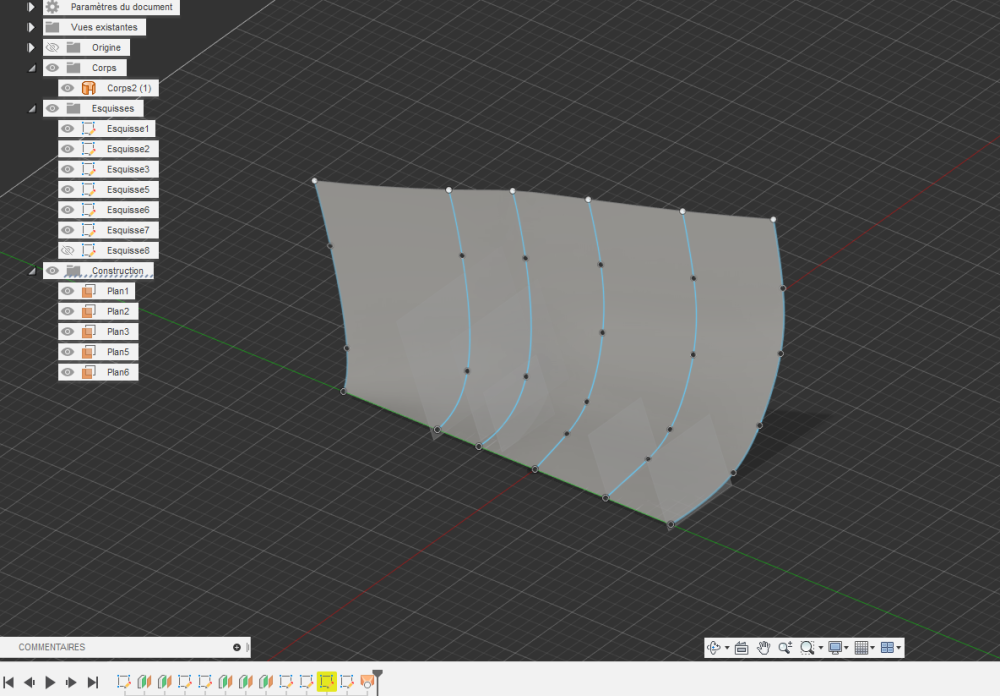The height and width of the screenshot is (696, 1000).
Task: Click the Corps2 body icon
Action: (x=89, y=88)
